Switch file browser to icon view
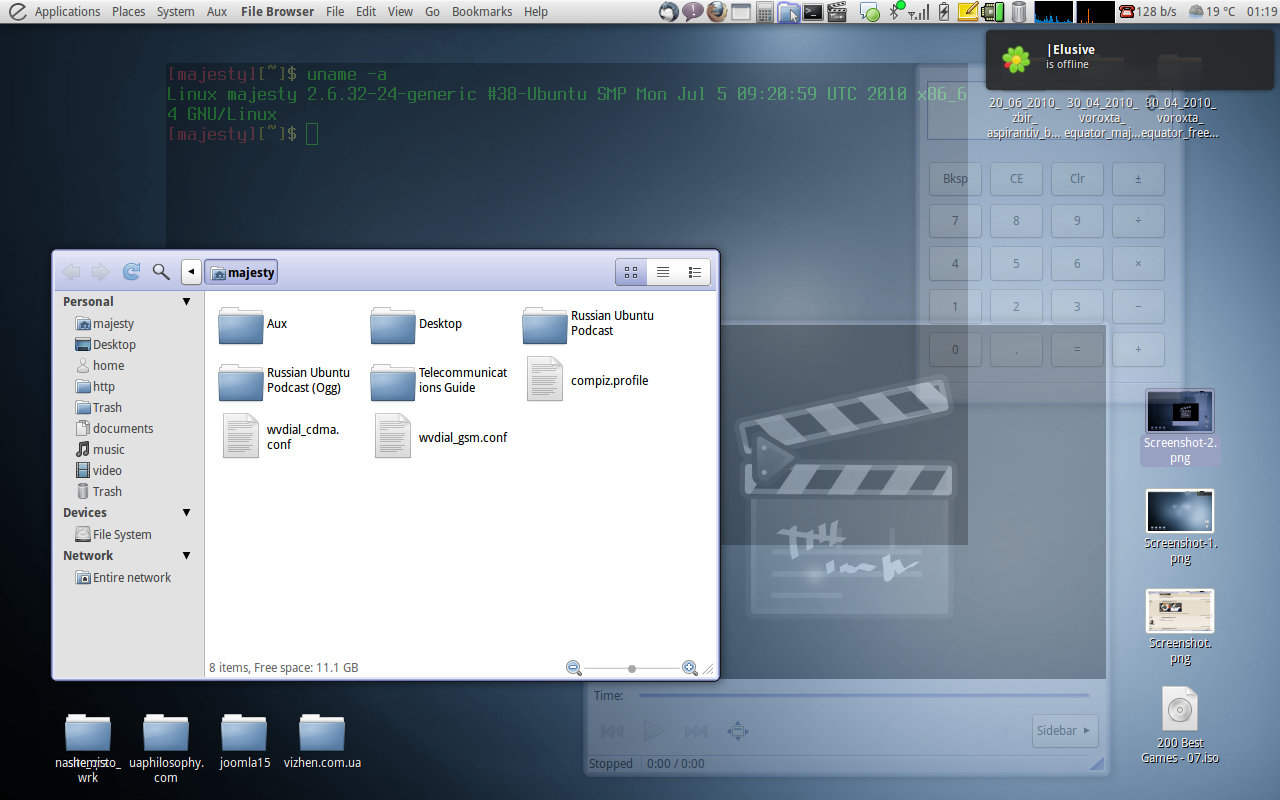 pos(631,272)
